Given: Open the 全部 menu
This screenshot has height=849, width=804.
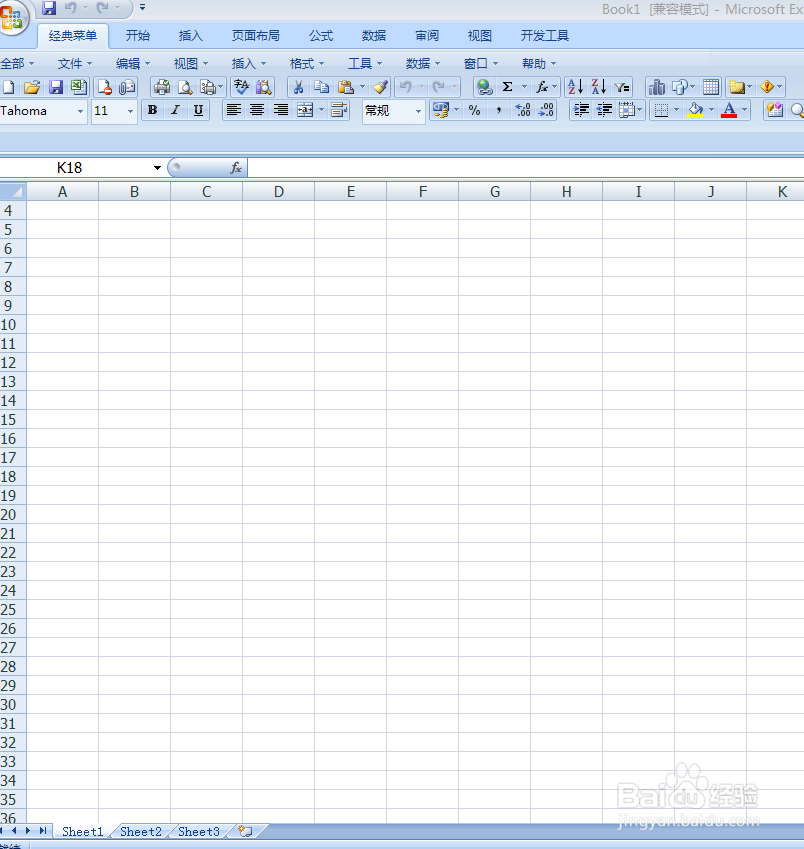Looking at the screenshot, I should pos(17,64).
